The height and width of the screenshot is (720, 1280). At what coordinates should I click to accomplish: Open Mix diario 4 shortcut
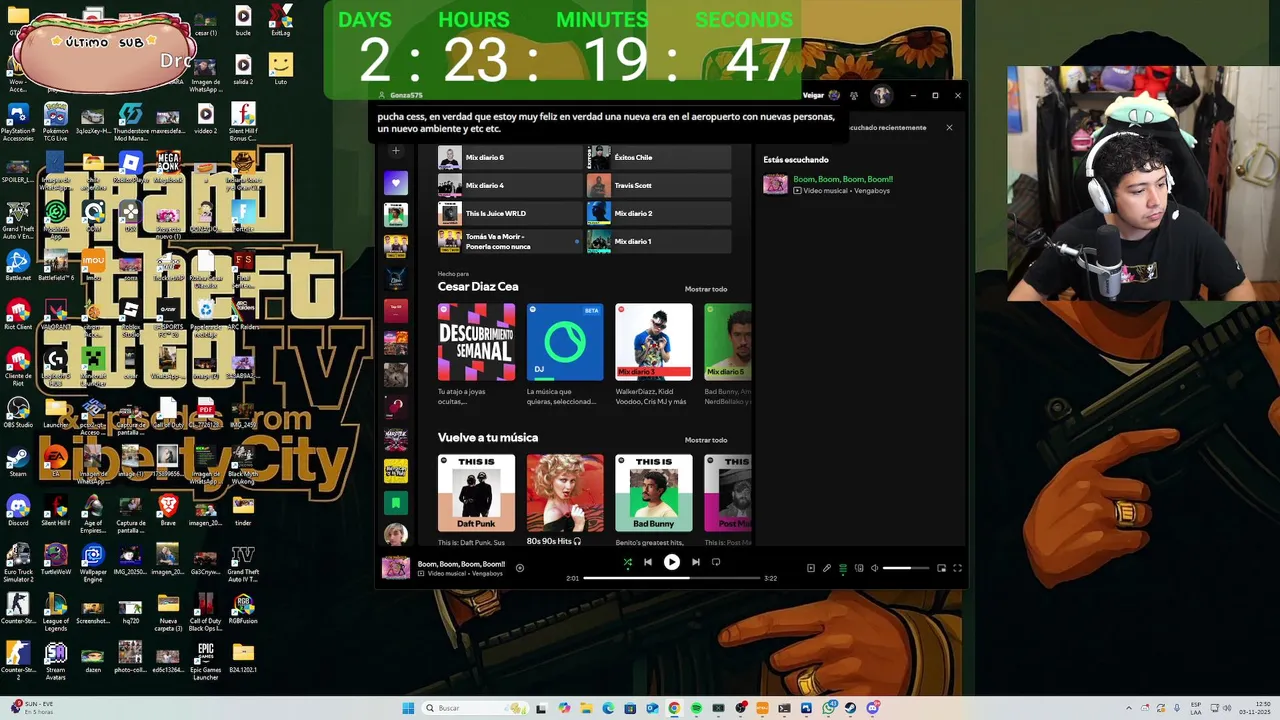[508, 185]
